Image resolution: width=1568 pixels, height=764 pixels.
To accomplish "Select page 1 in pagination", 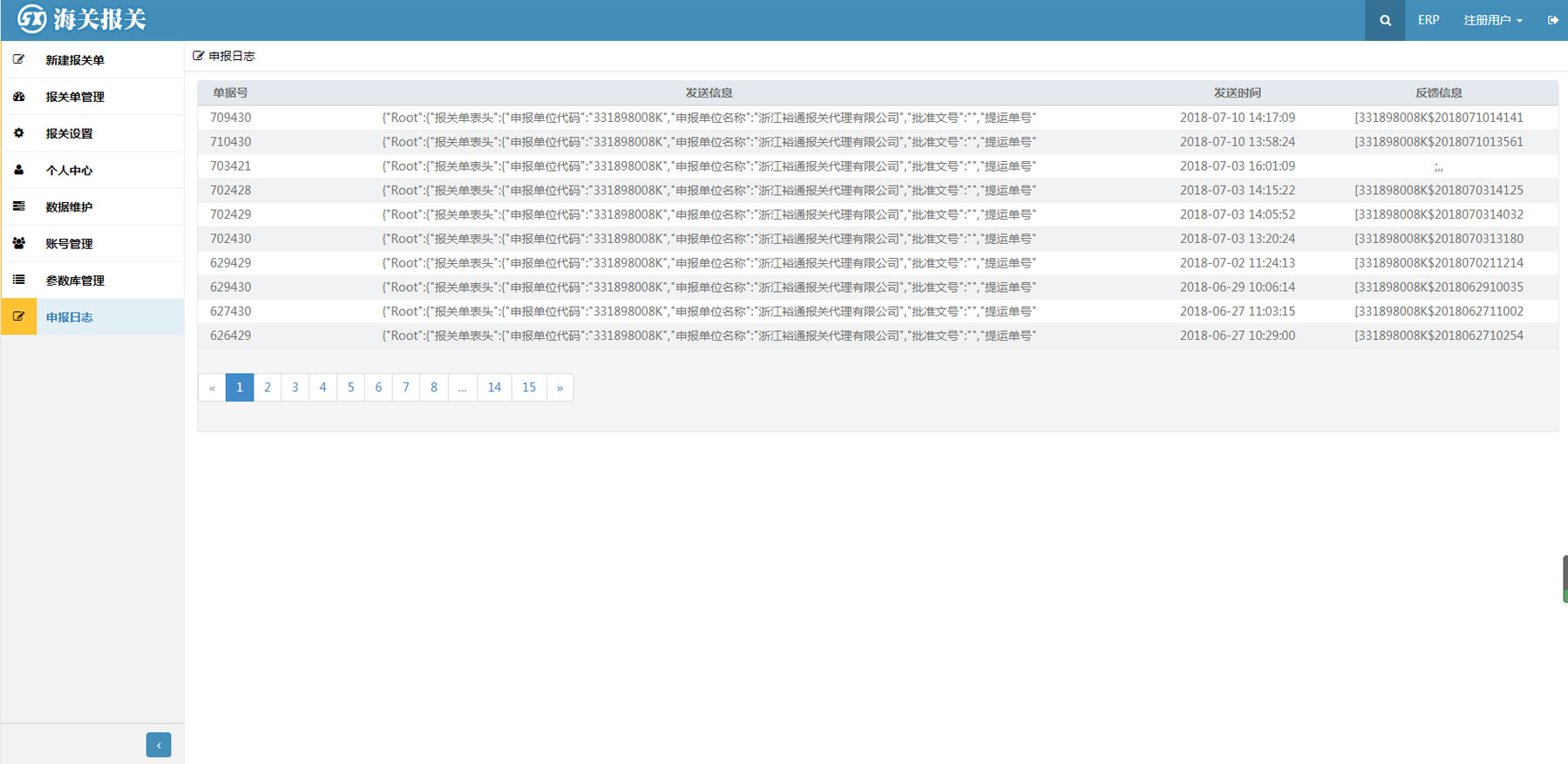I will pos(240,388).
